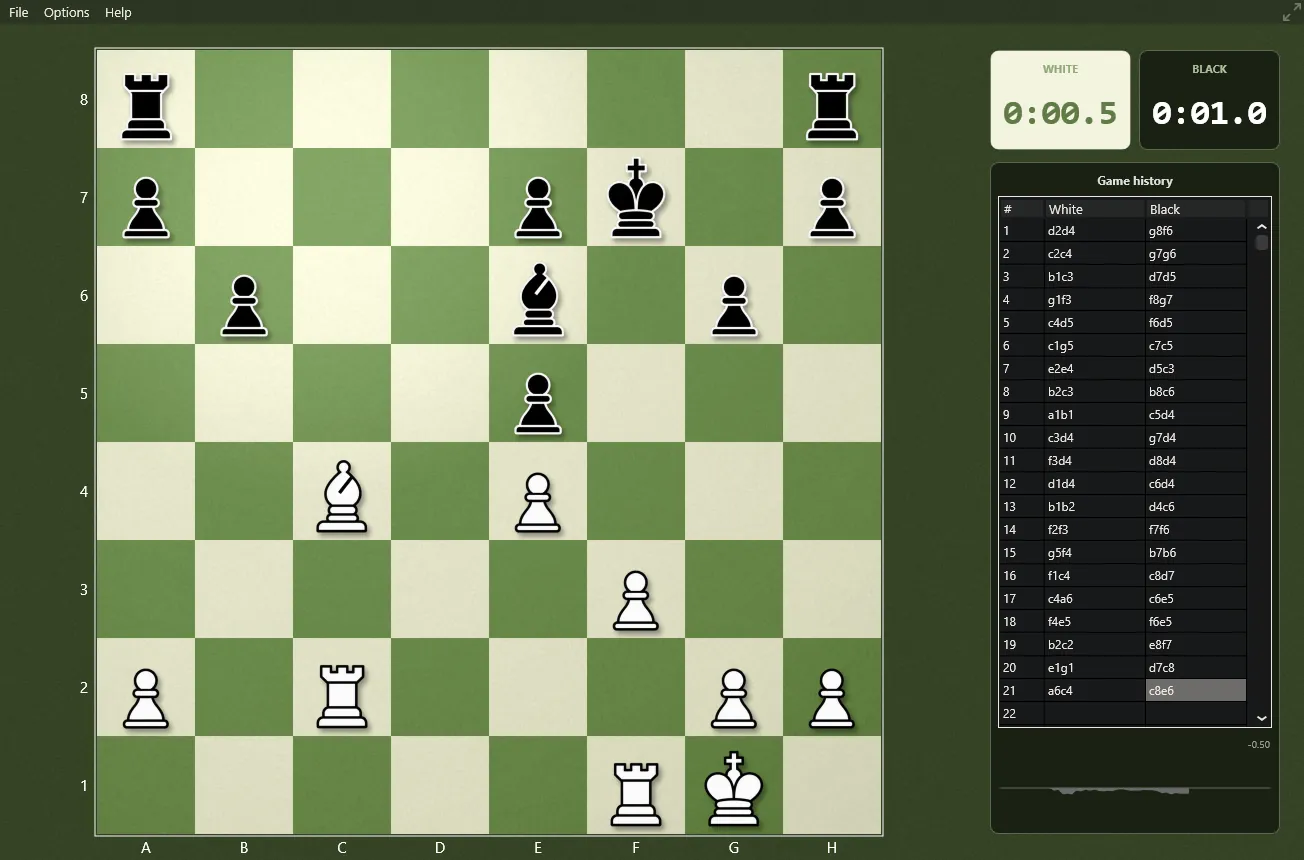Click the White column header in history
1304x860 pixels.
1094,209
